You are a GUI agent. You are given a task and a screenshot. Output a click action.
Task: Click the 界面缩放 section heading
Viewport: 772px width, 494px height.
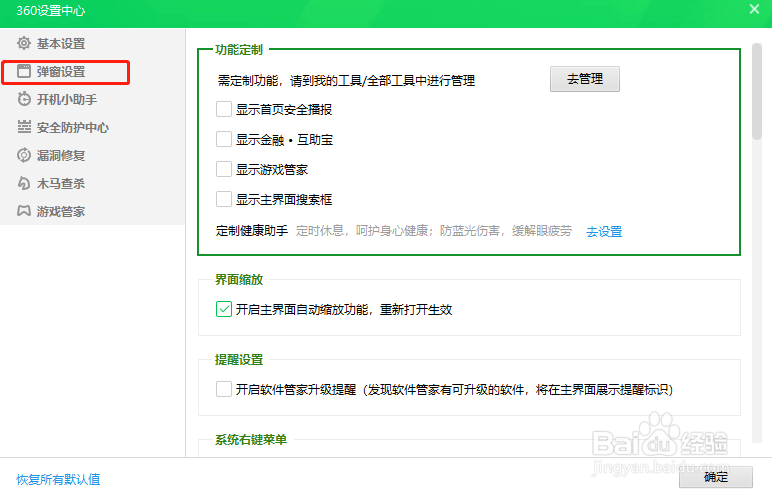click(x=239, y=280)
